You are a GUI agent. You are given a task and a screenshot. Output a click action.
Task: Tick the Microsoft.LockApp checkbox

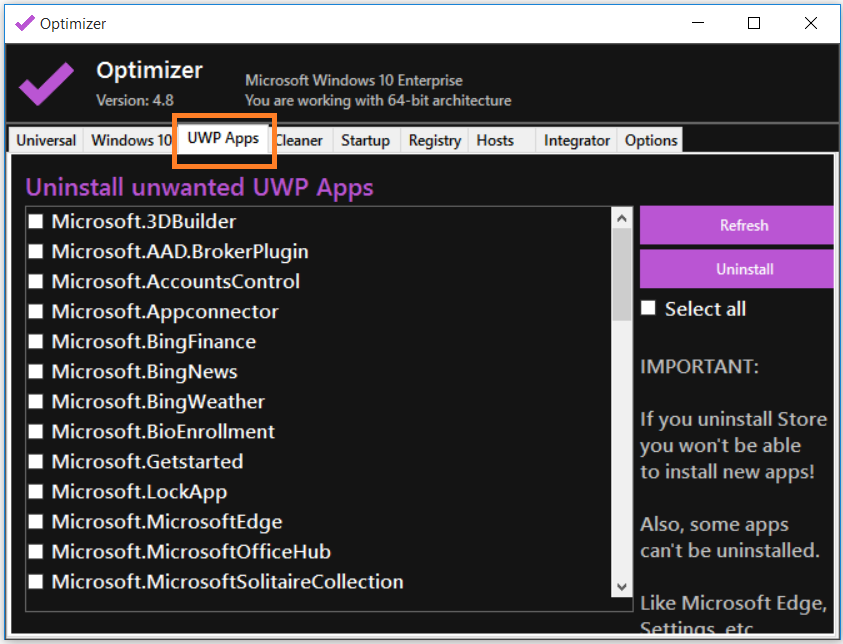[x=36, y=492]
